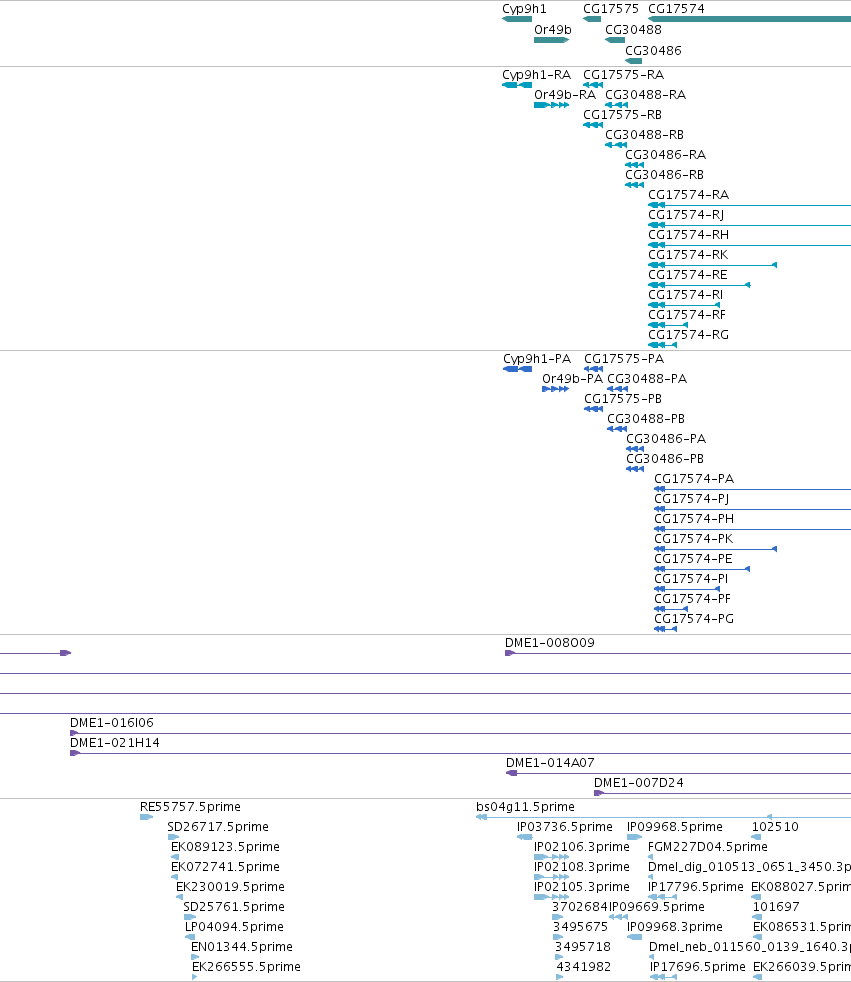851x982 pixels.
Task: Open the CG30486 gene label
Action: [653, 50]
